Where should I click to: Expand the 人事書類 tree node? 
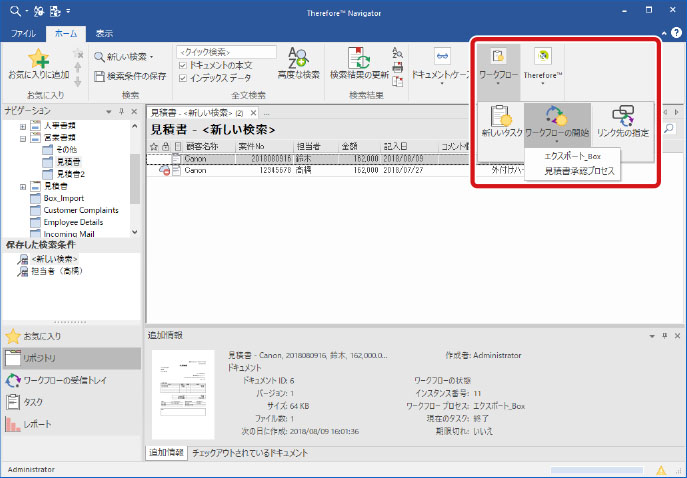[x=23, y=127]
